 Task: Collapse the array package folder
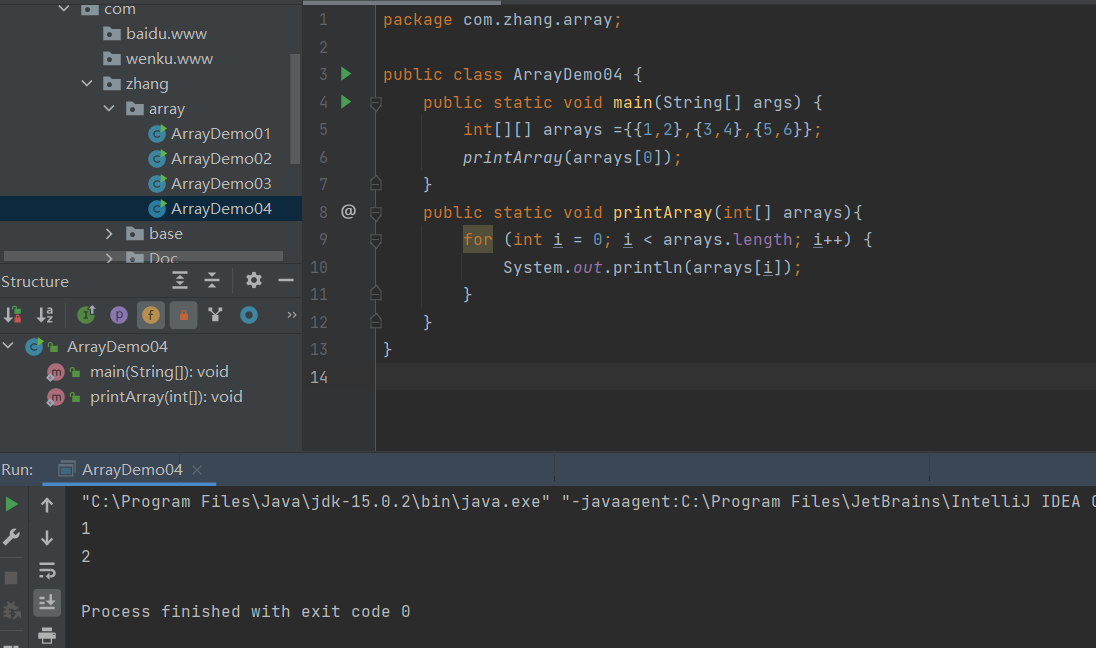pos(109,108)
